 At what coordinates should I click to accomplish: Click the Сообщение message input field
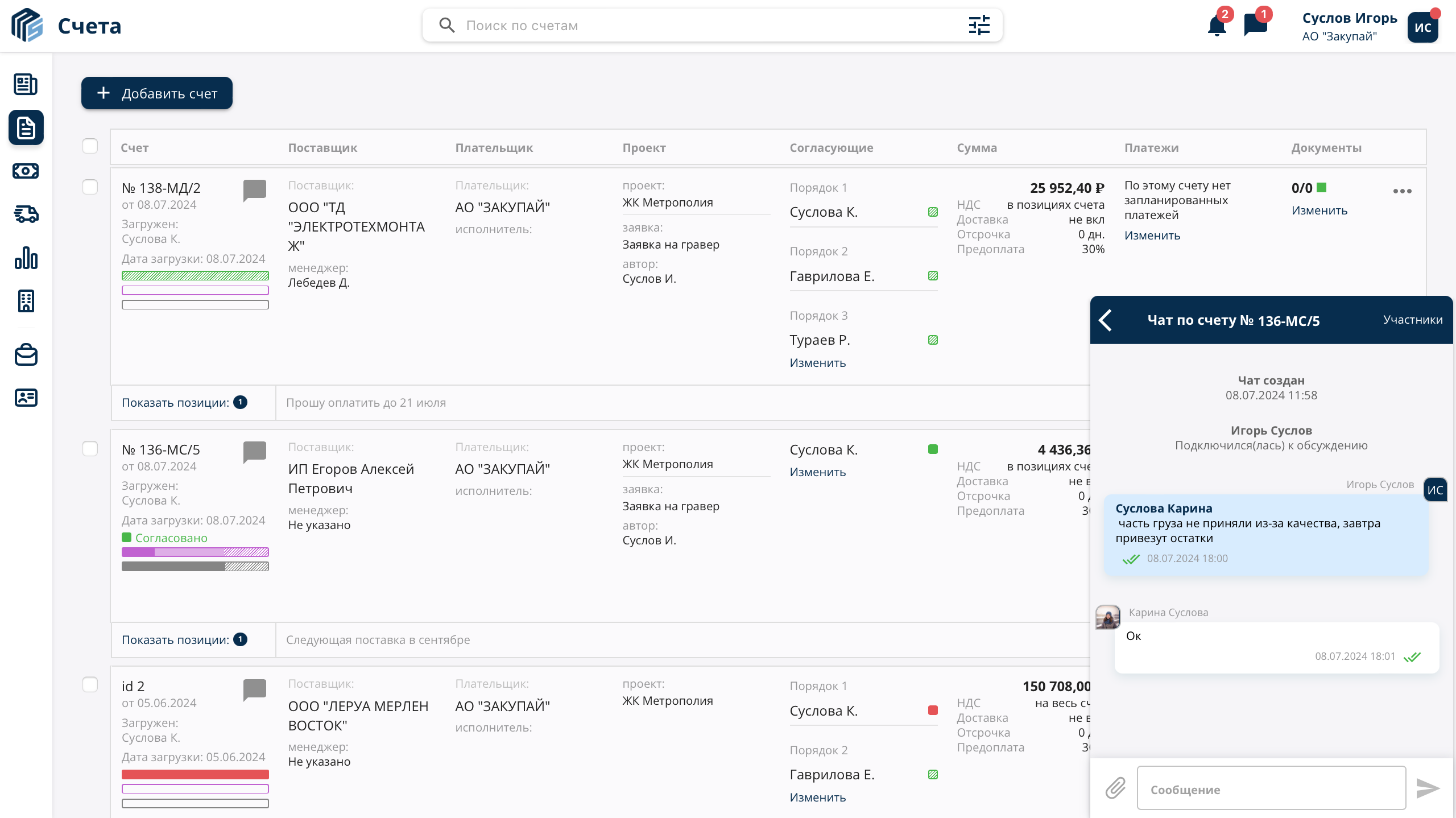pos(1271,789)
